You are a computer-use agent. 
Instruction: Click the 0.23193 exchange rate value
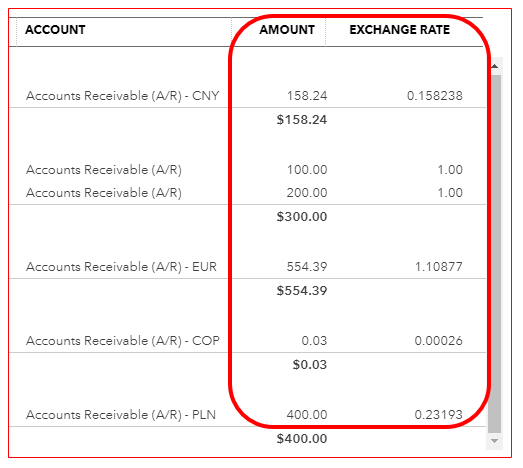[439, 415]
